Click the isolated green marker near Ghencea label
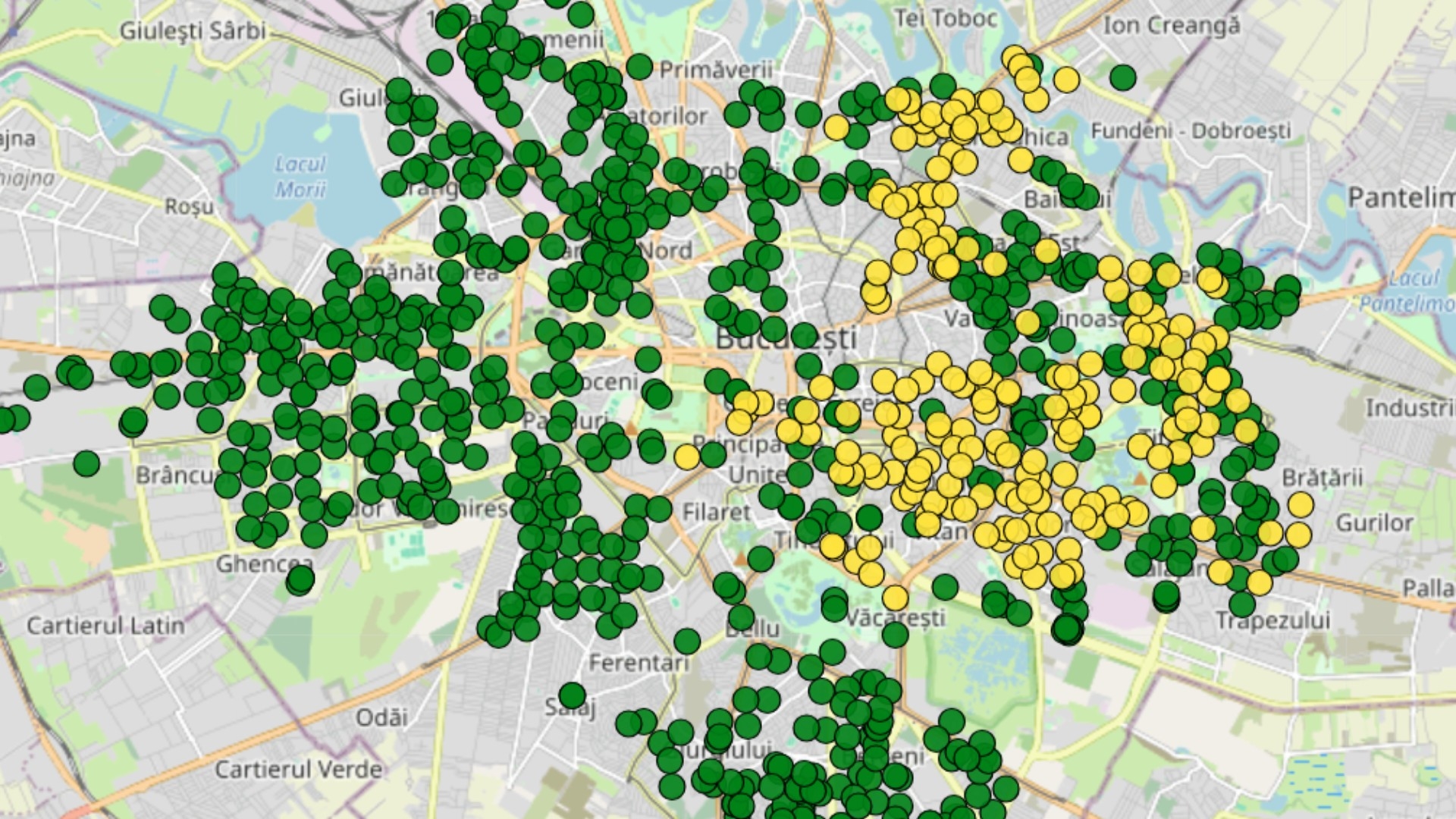Screen dimensions: 1456x819 pyautogui.click(x=300, y=580)
